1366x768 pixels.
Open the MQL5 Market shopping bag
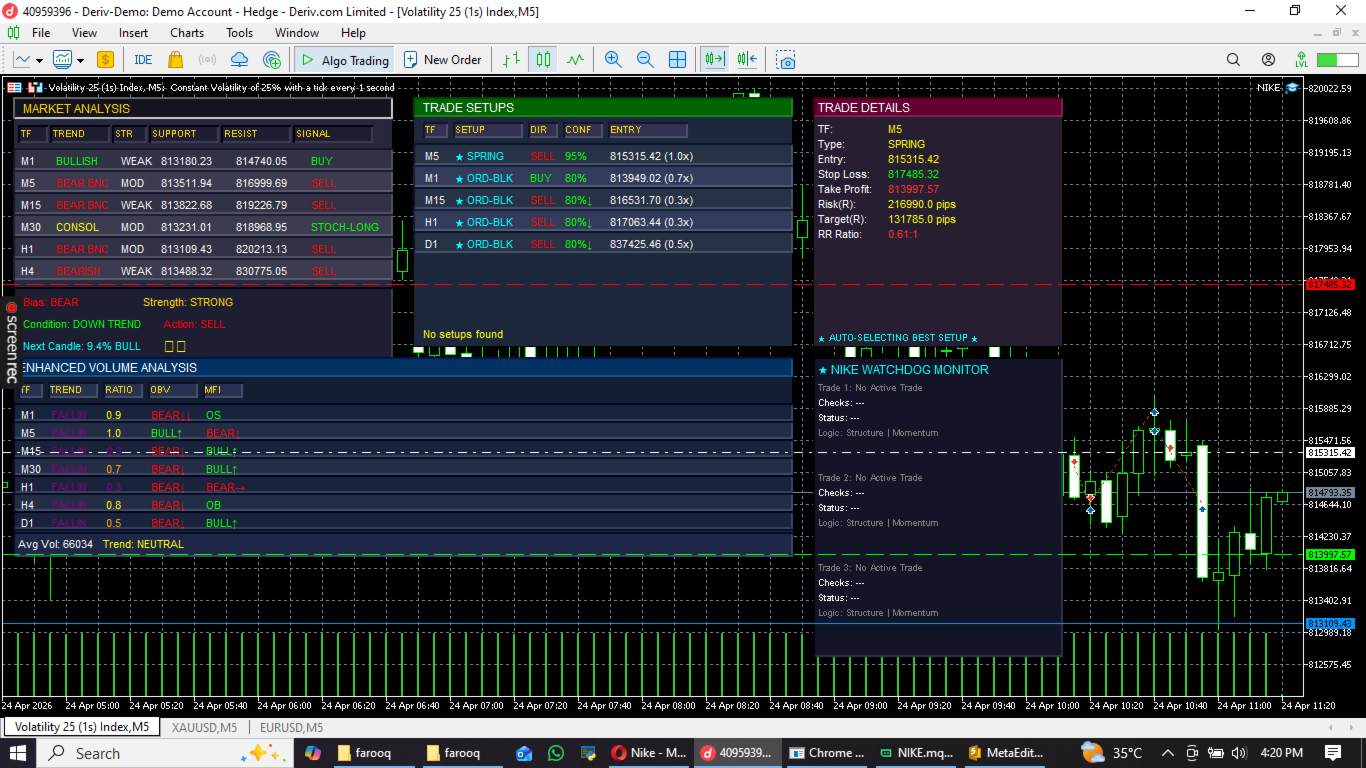point(176,60)
